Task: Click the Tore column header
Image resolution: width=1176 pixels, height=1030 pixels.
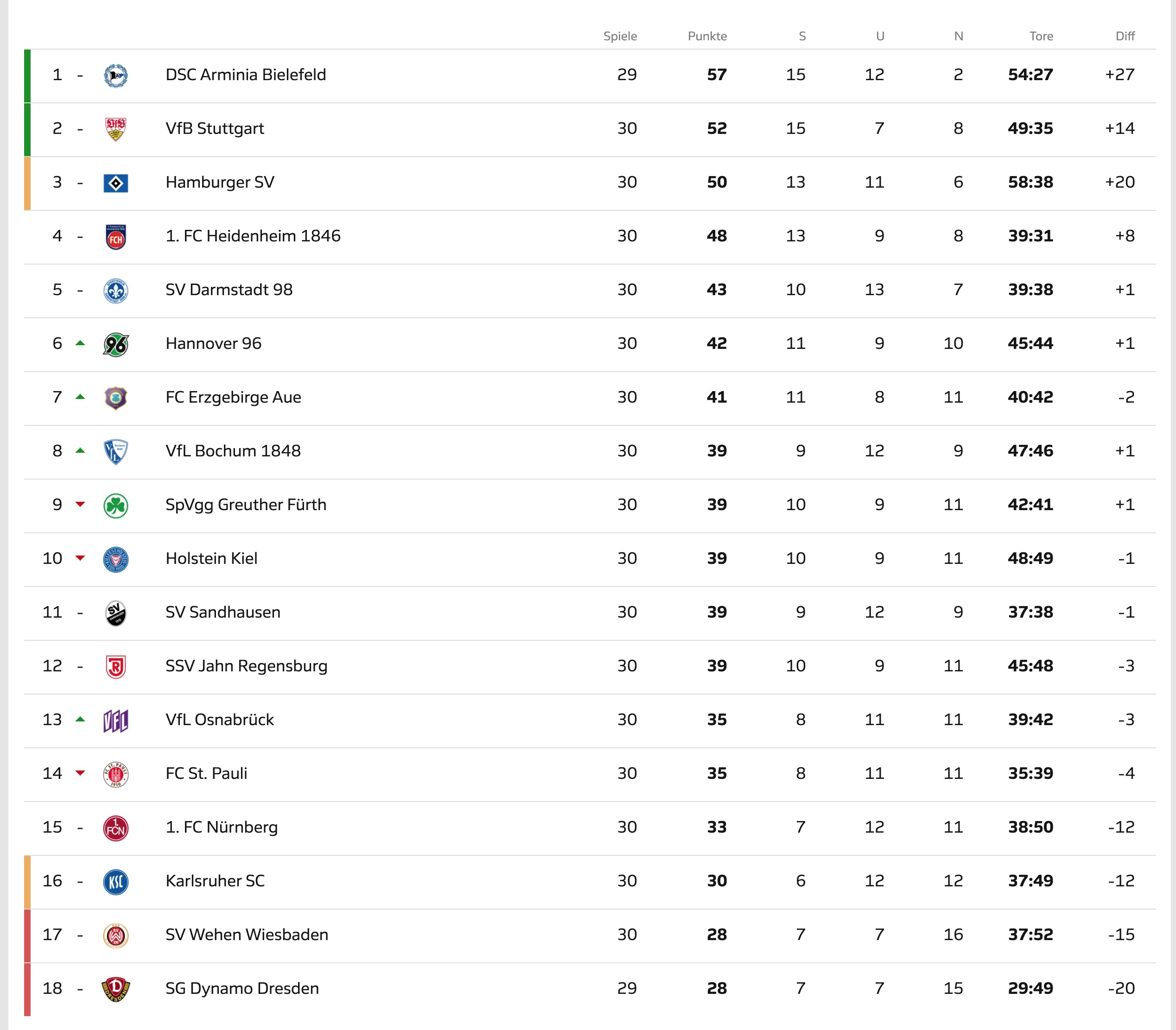Action: (1041, 36)
